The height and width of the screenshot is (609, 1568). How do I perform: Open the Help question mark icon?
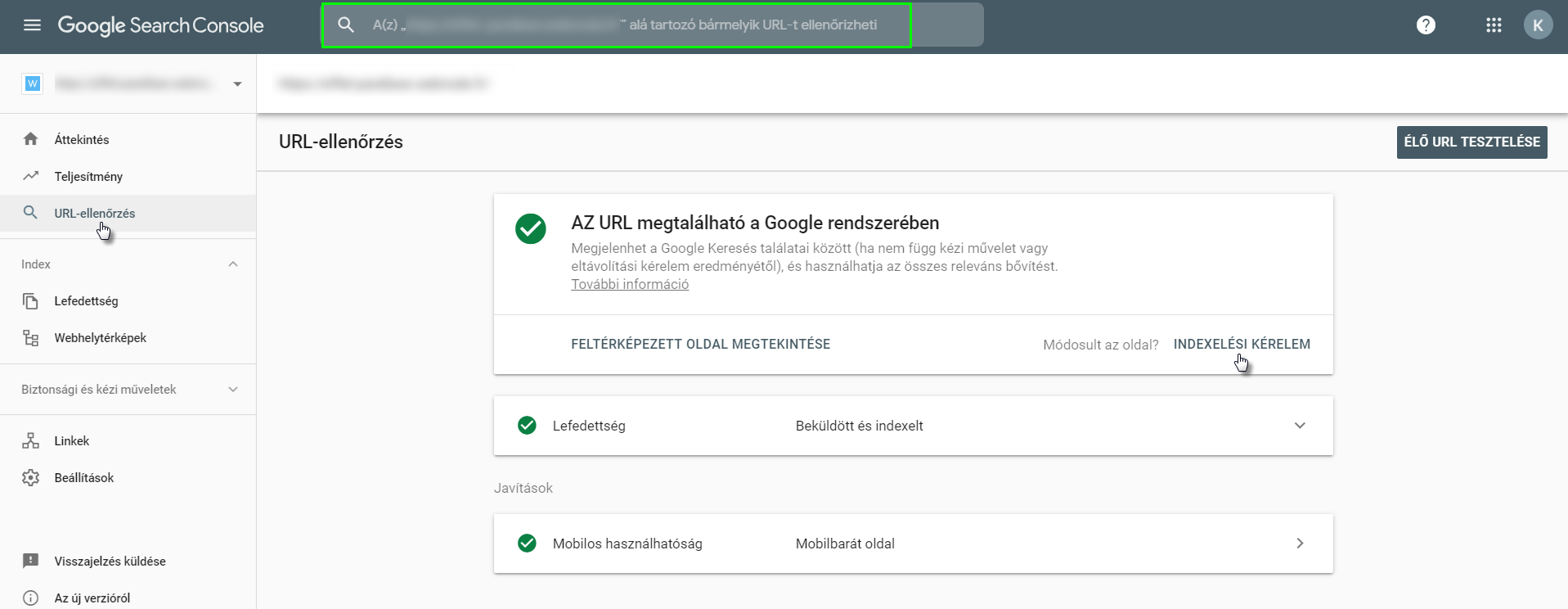[1426, 25]
